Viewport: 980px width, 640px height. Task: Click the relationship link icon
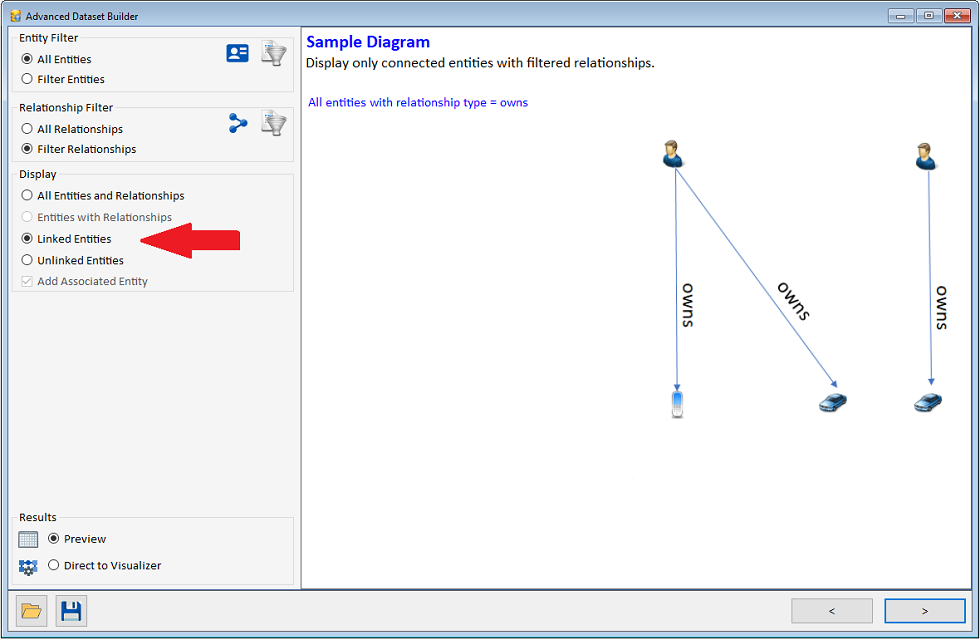coord(237,123)
